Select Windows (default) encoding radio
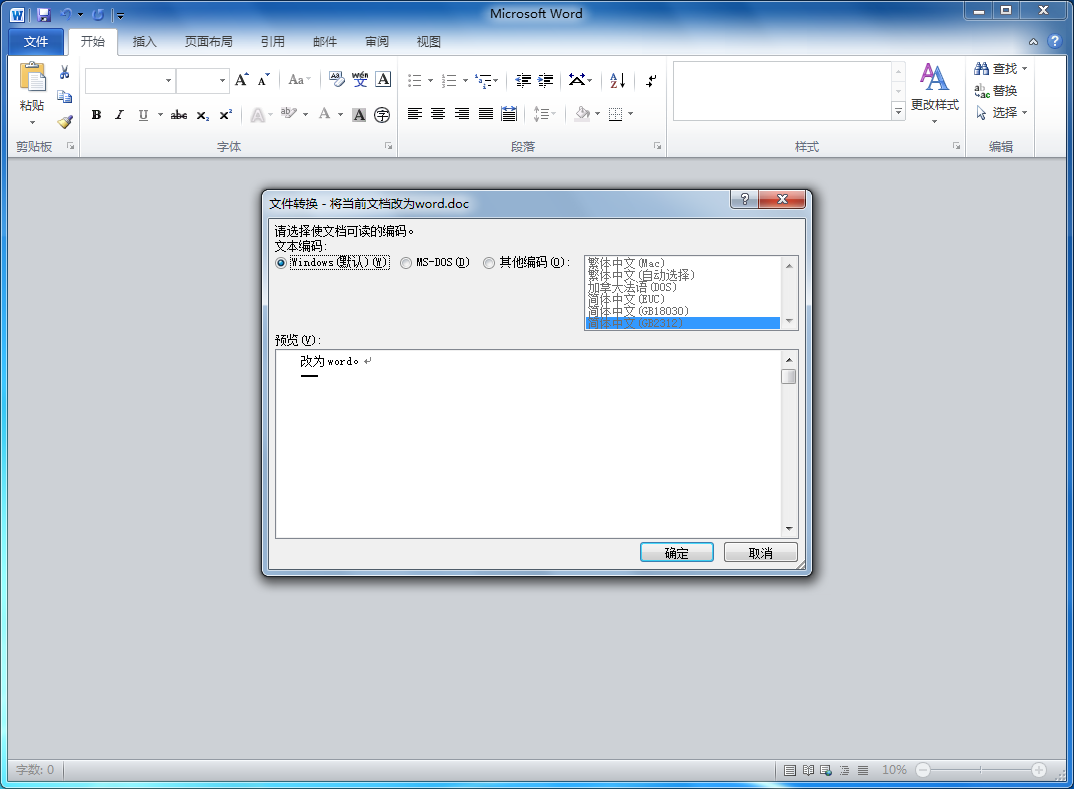1074x789 pixels. [x=280, y=263]
